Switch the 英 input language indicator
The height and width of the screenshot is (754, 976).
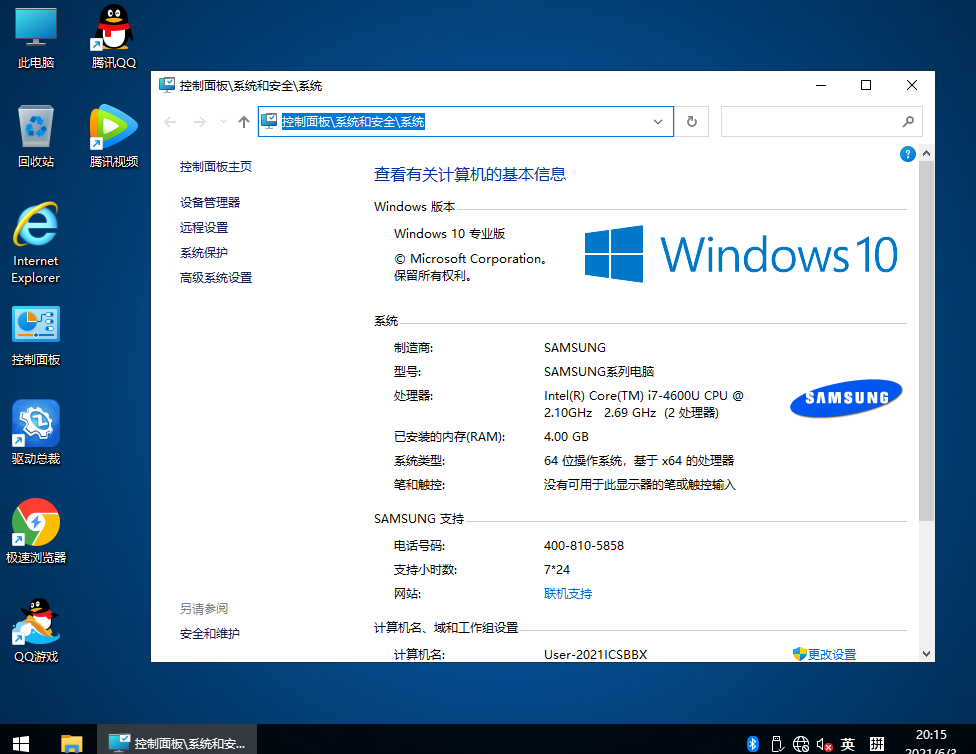click(847, 744)
